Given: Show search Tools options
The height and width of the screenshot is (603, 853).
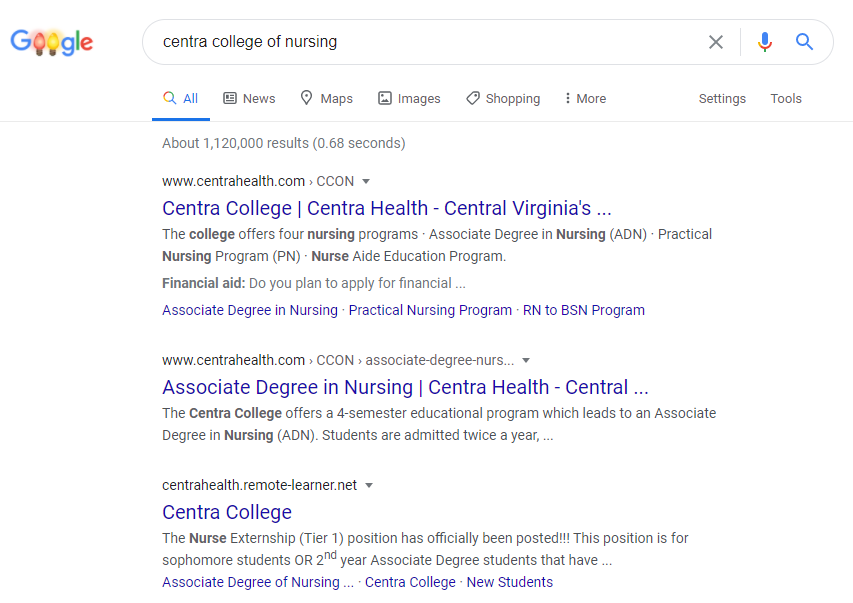Looking at the screenshot, I should [x=786, y=98].
